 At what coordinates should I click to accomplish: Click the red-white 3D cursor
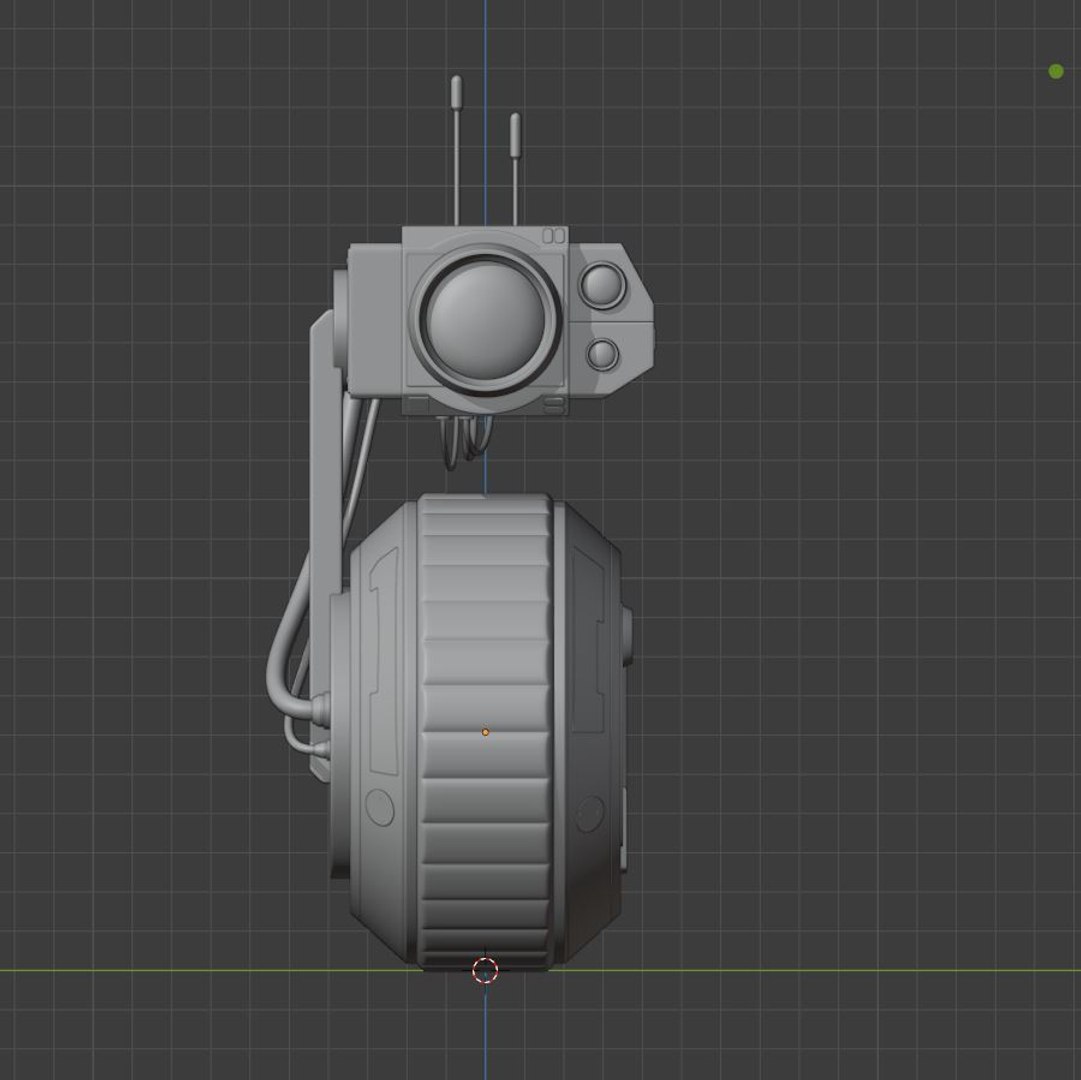click(x=485, y=970)
